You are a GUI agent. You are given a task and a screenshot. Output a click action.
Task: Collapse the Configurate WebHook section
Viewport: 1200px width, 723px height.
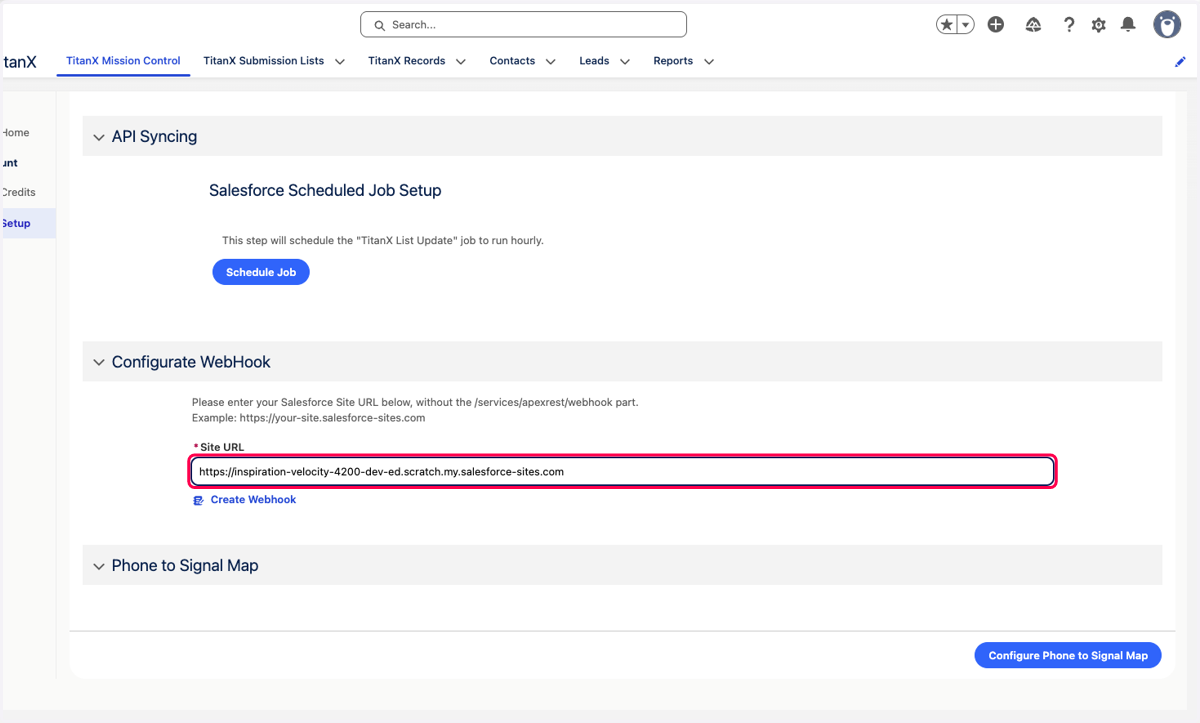pyautogui.click(x=99, y=362)
